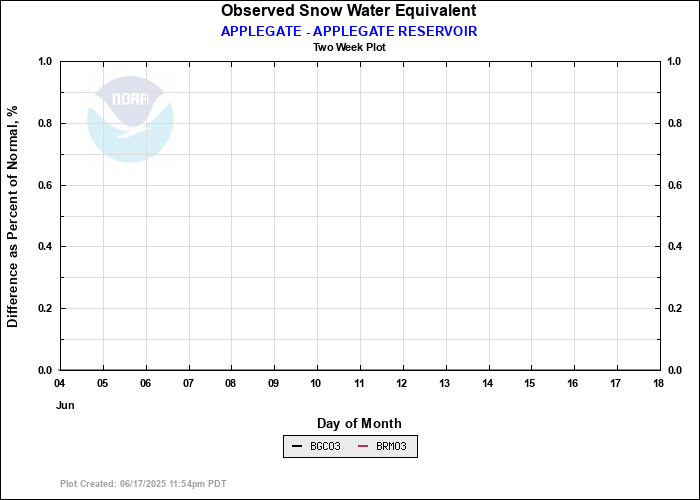Click the 'Observed Snow Water Equivalent' title

[349, 10]
